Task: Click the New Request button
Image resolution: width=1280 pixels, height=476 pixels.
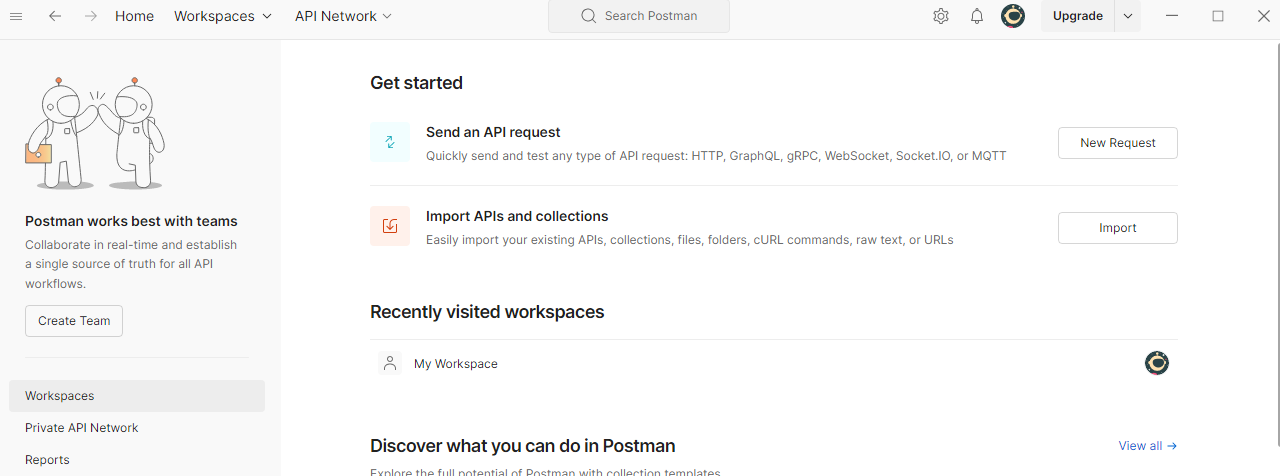Action: coord(1118,143)
